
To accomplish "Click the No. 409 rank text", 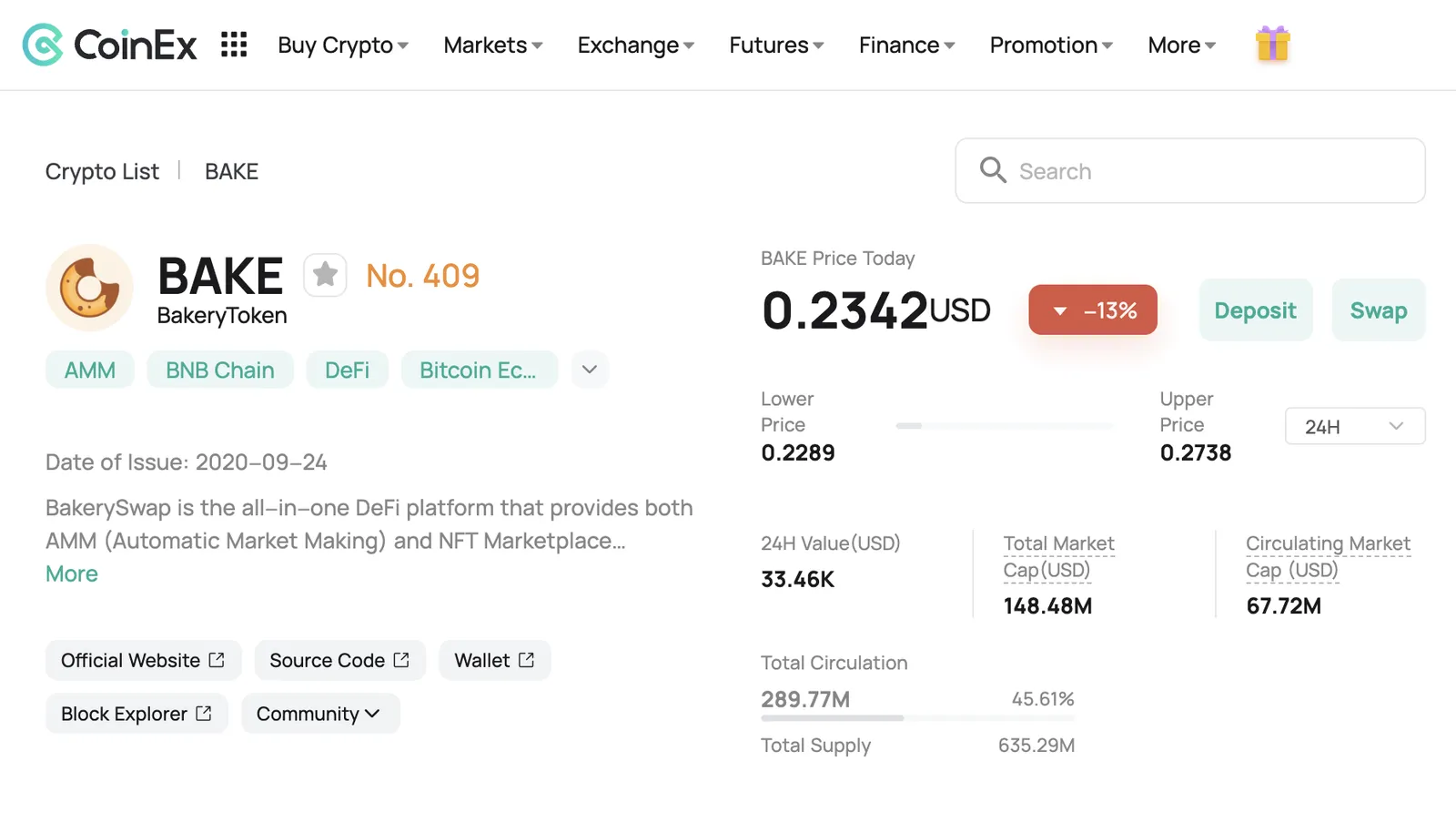I will pos(422,275).
